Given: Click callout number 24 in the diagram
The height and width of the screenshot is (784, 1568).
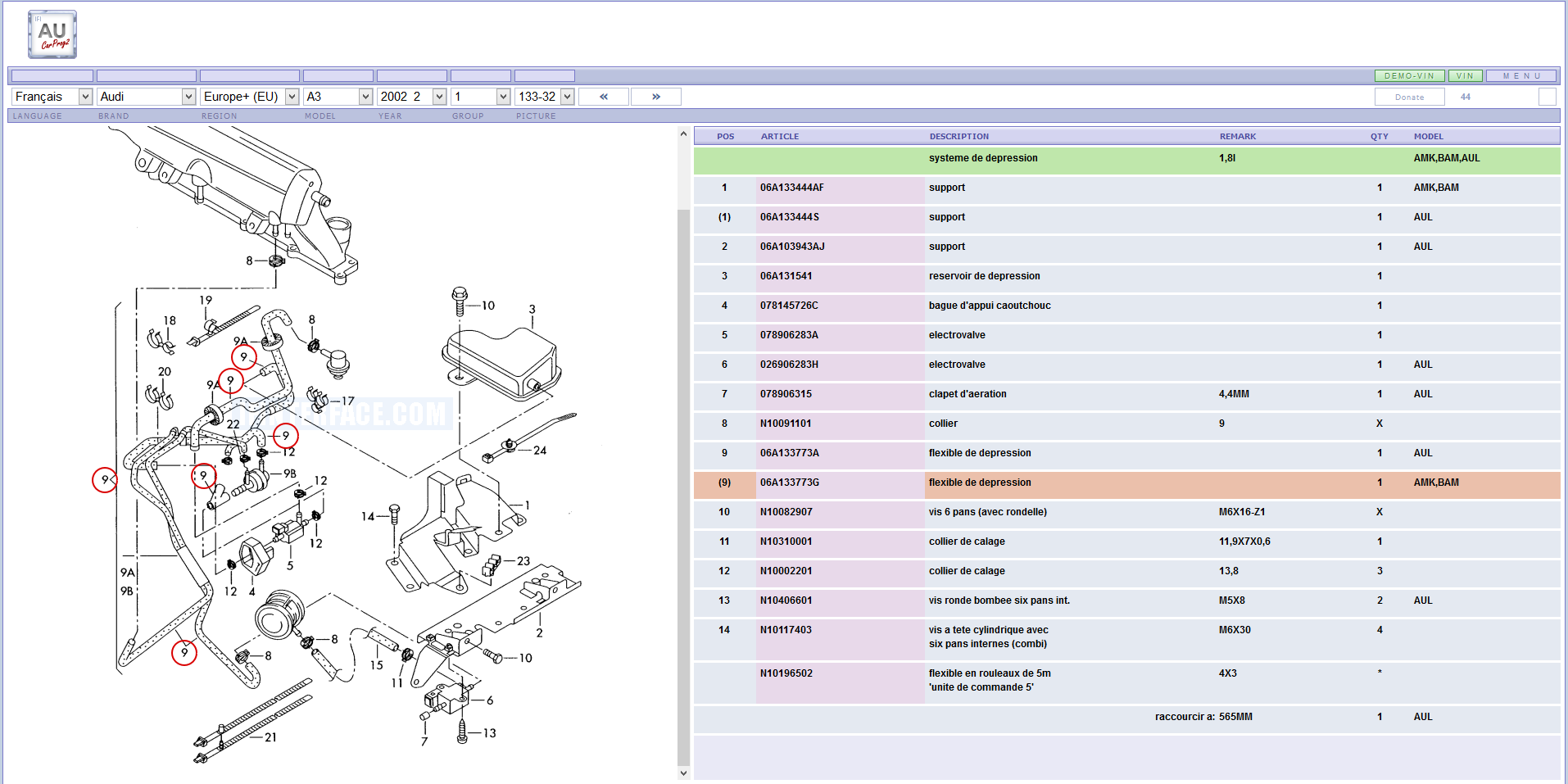Looking at the screenshot, I should pos(540,451).
